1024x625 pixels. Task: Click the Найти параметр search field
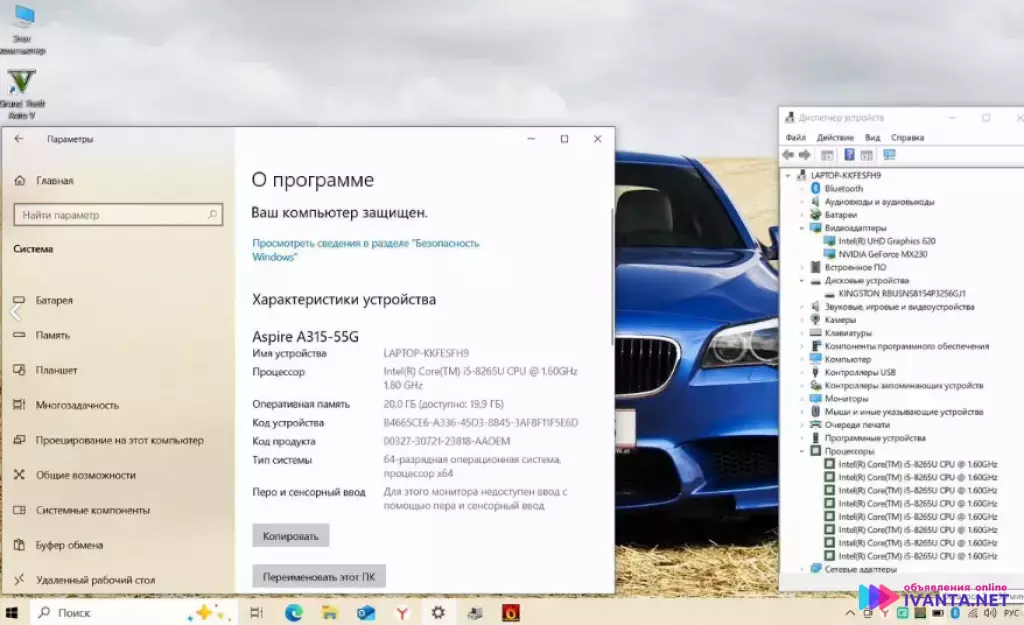tap(117, 214)
